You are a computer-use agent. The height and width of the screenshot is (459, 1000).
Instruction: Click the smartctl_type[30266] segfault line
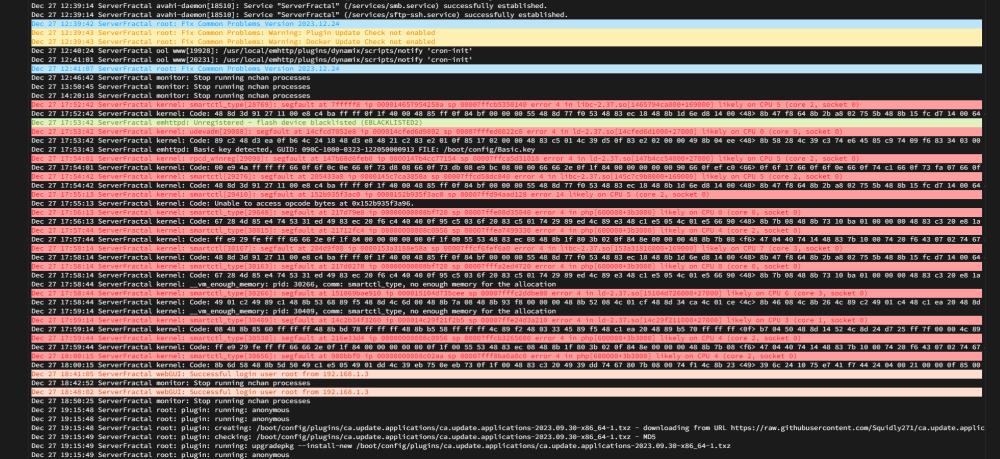[506, 293]
